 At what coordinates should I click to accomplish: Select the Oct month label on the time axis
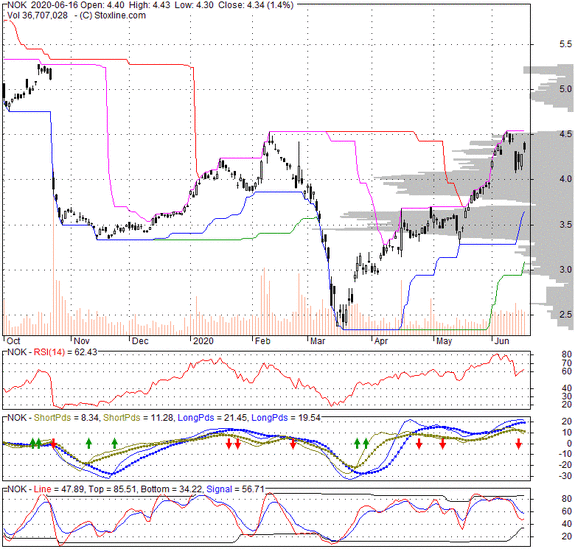coord(14,341)
